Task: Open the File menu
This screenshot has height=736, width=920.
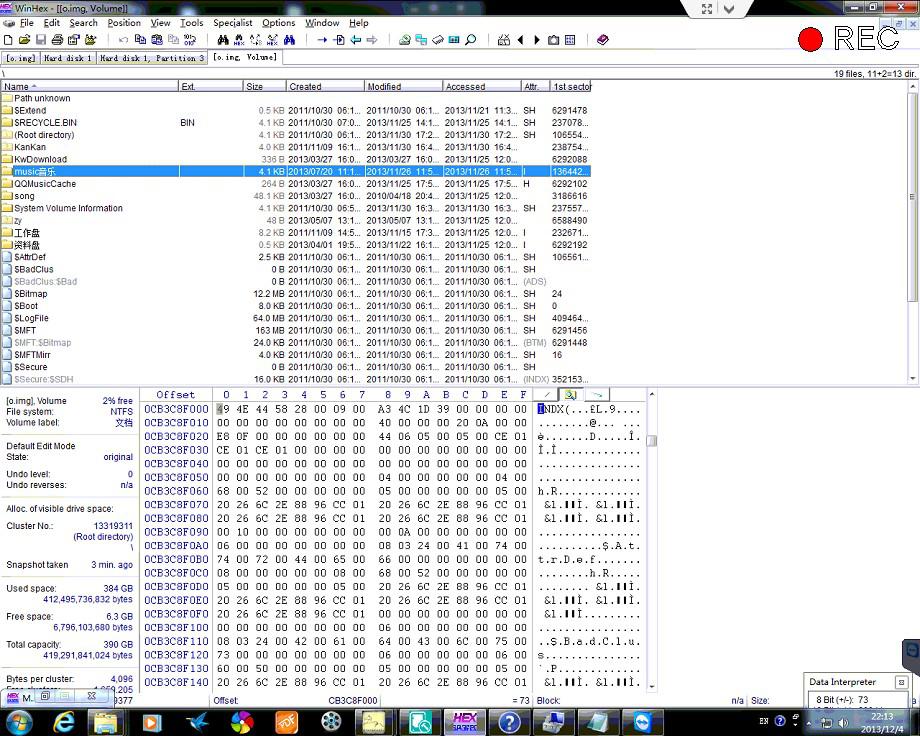Action: [x=26, y=23]
